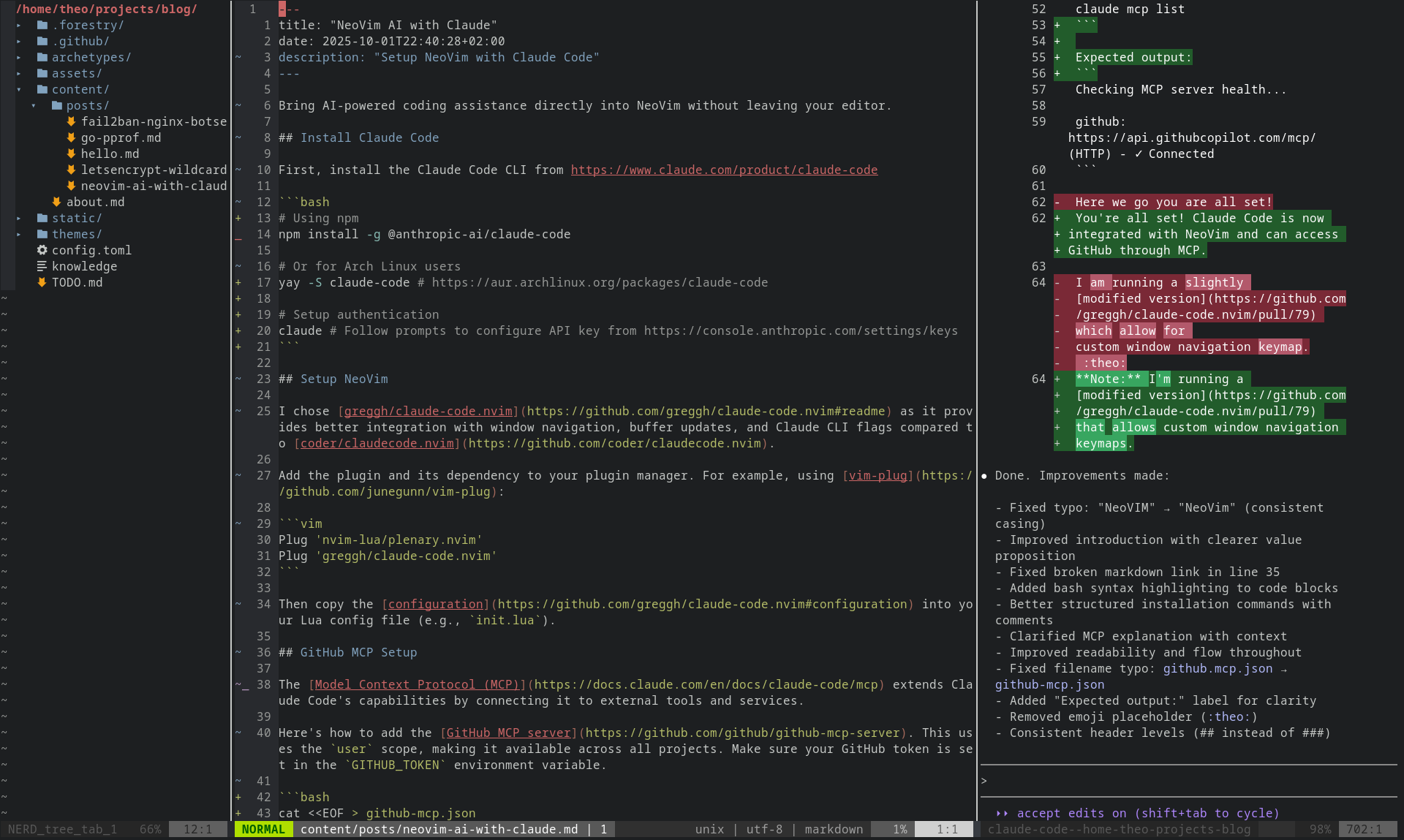Click the download icon beside hello.md

71,154
